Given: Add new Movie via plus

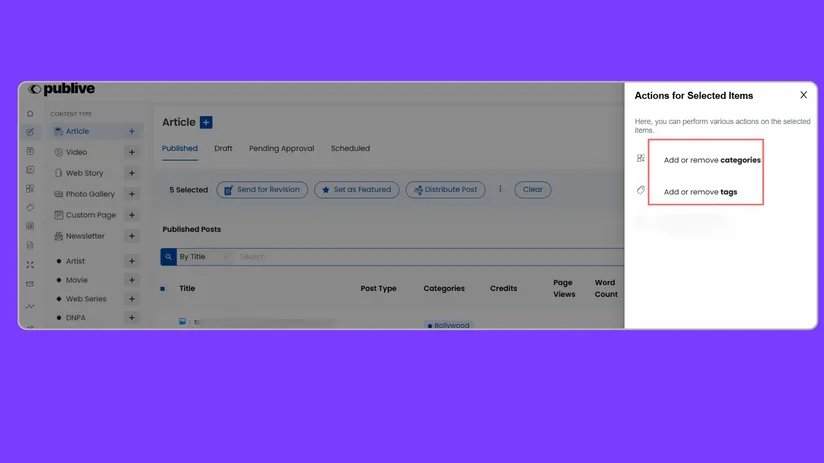Looking at the screenshot, I should coord(132,280).
